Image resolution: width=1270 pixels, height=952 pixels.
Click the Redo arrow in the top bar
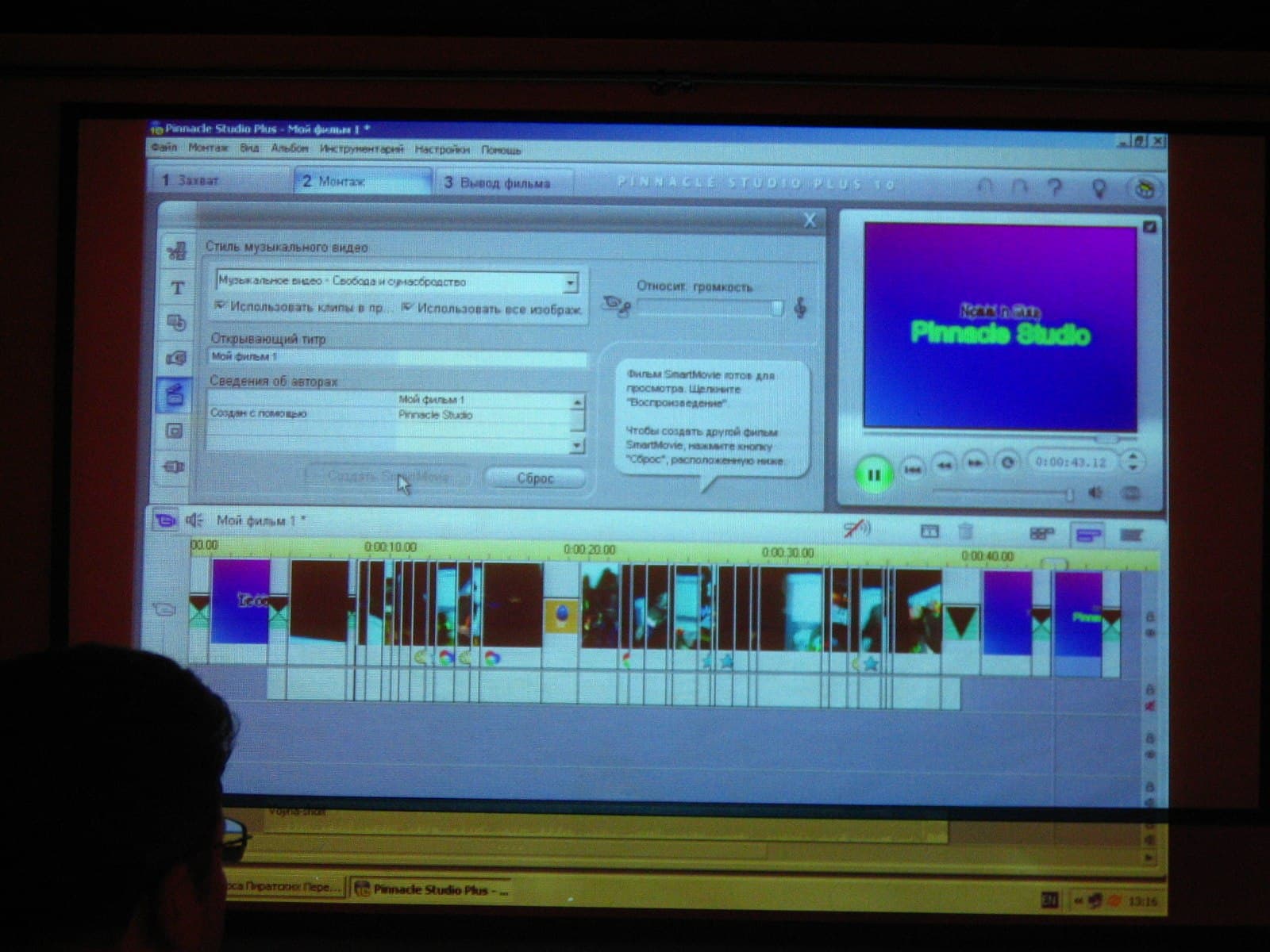pyautogui.click(x=1020, y=187)
